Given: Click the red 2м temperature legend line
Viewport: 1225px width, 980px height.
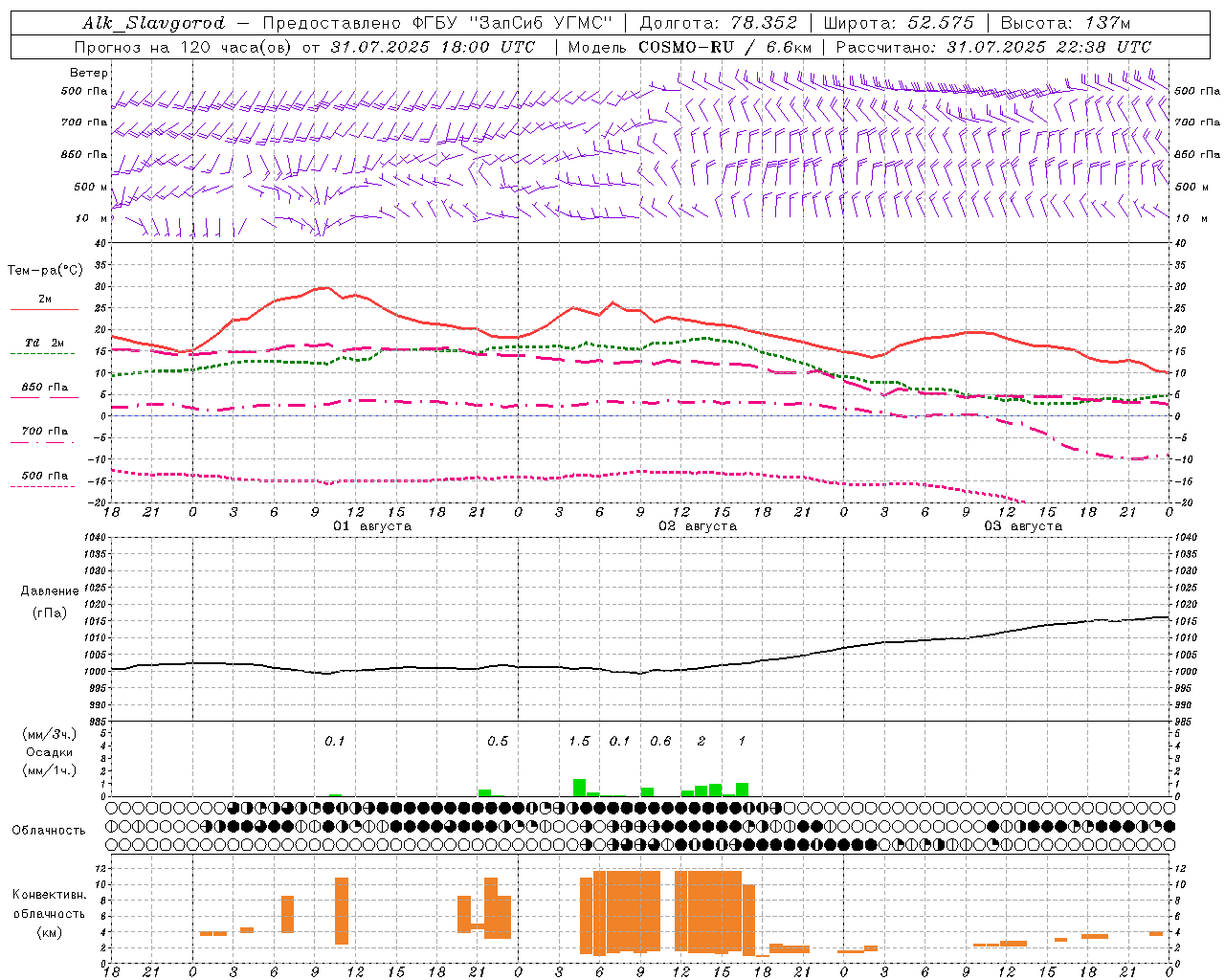Looking at the screenshot, I should coord(44,309).
